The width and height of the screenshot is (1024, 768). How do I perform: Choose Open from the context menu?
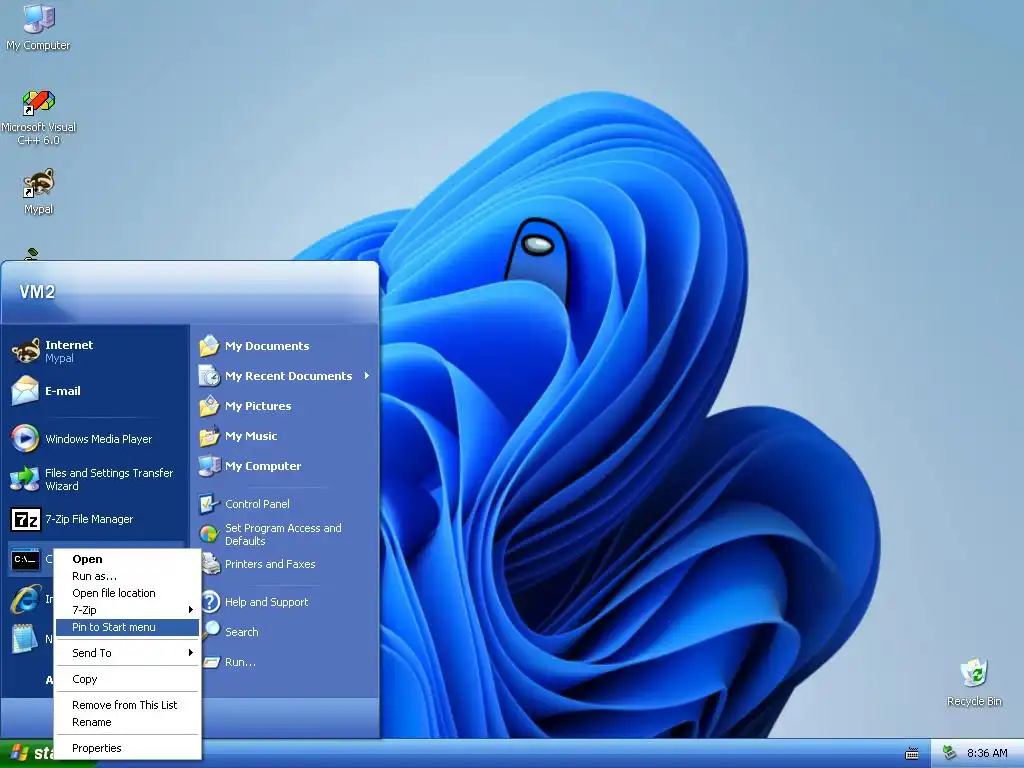[x=127, y=559]
